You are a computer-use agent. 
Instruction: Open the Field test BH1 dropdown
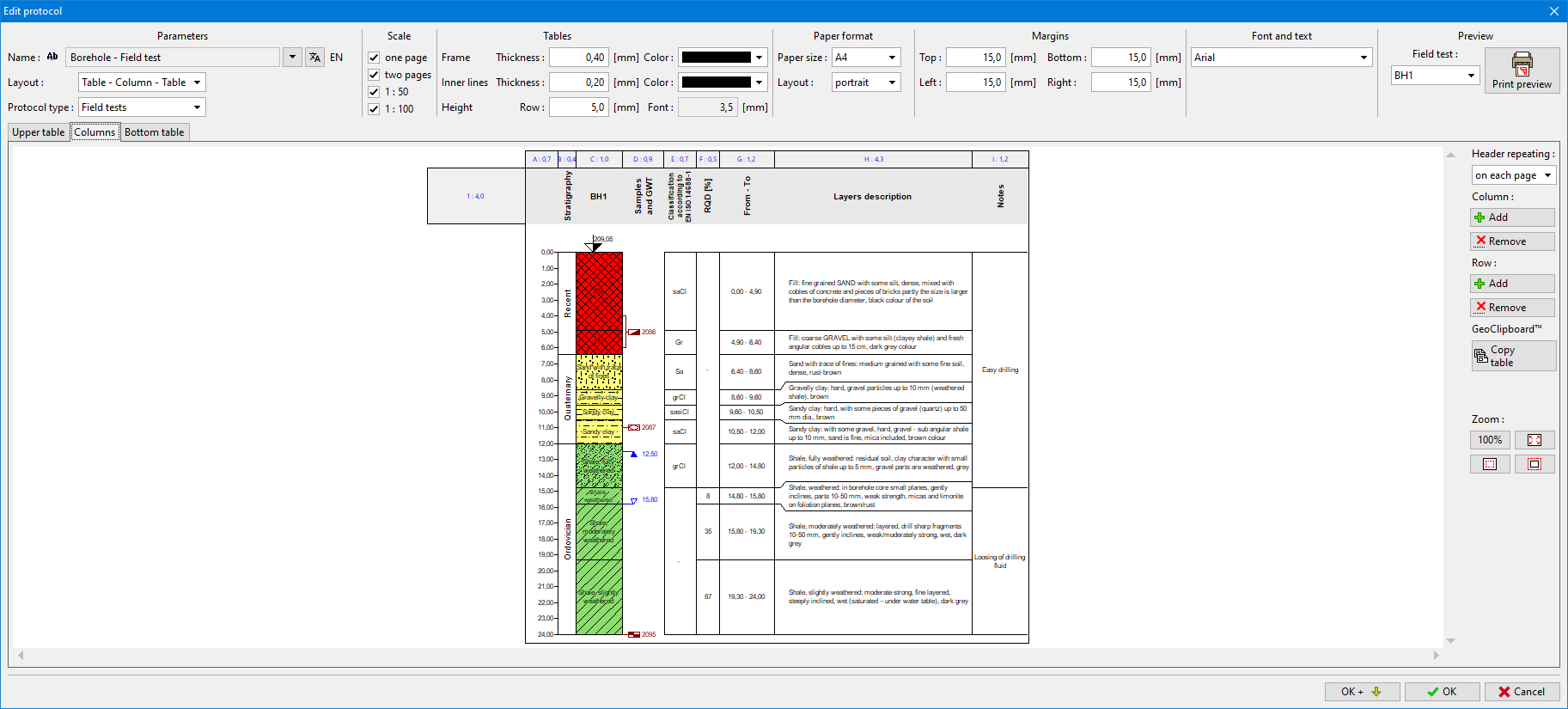1435,76
